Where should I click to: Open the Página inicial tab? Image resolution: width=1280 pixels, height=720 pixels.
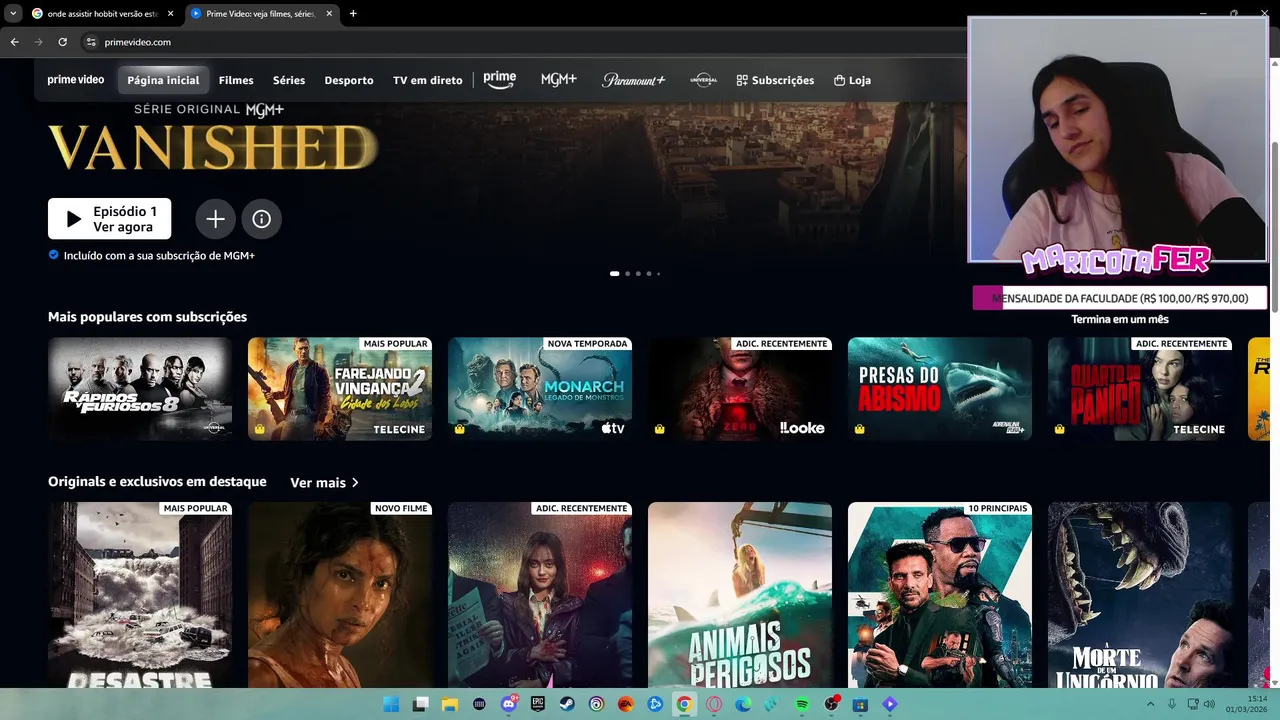coord(163,80)
